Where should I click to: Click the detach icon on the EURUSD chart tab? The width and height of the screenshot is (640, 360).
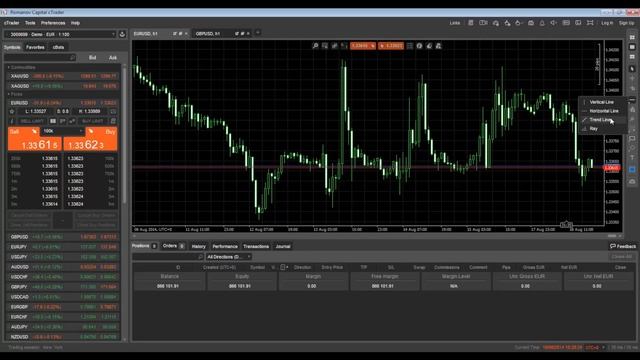(x=175, y=34)
